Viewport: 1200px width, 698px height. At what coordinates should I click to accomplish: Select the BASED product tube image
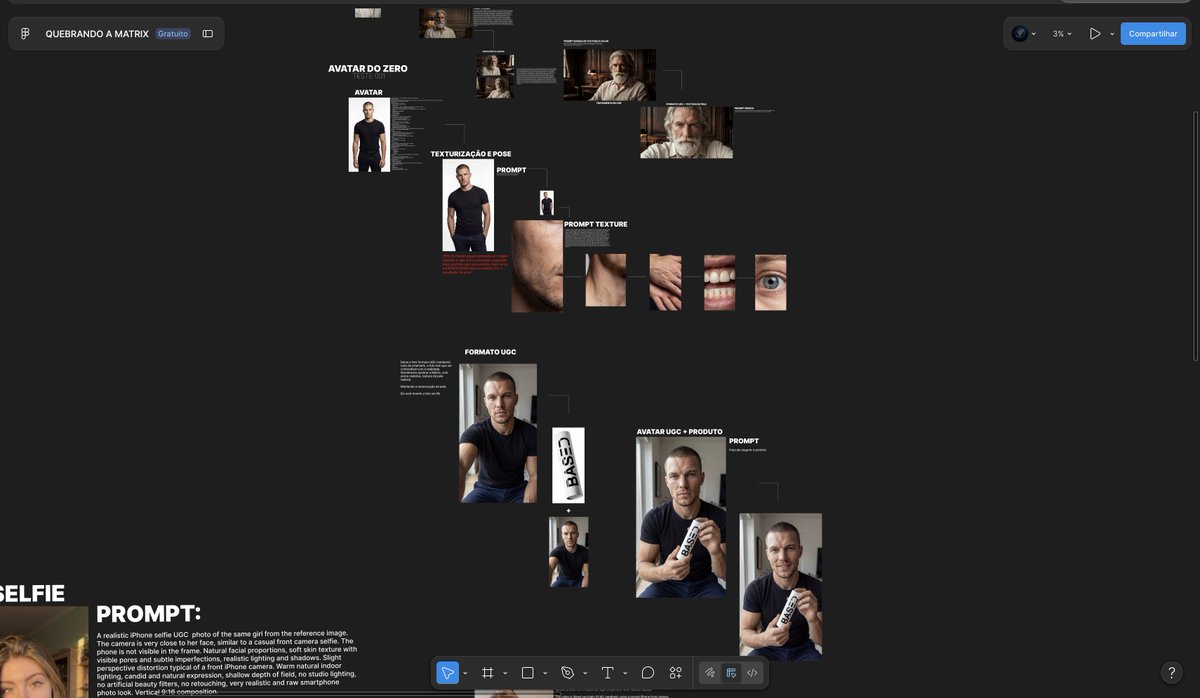(568, 465)
